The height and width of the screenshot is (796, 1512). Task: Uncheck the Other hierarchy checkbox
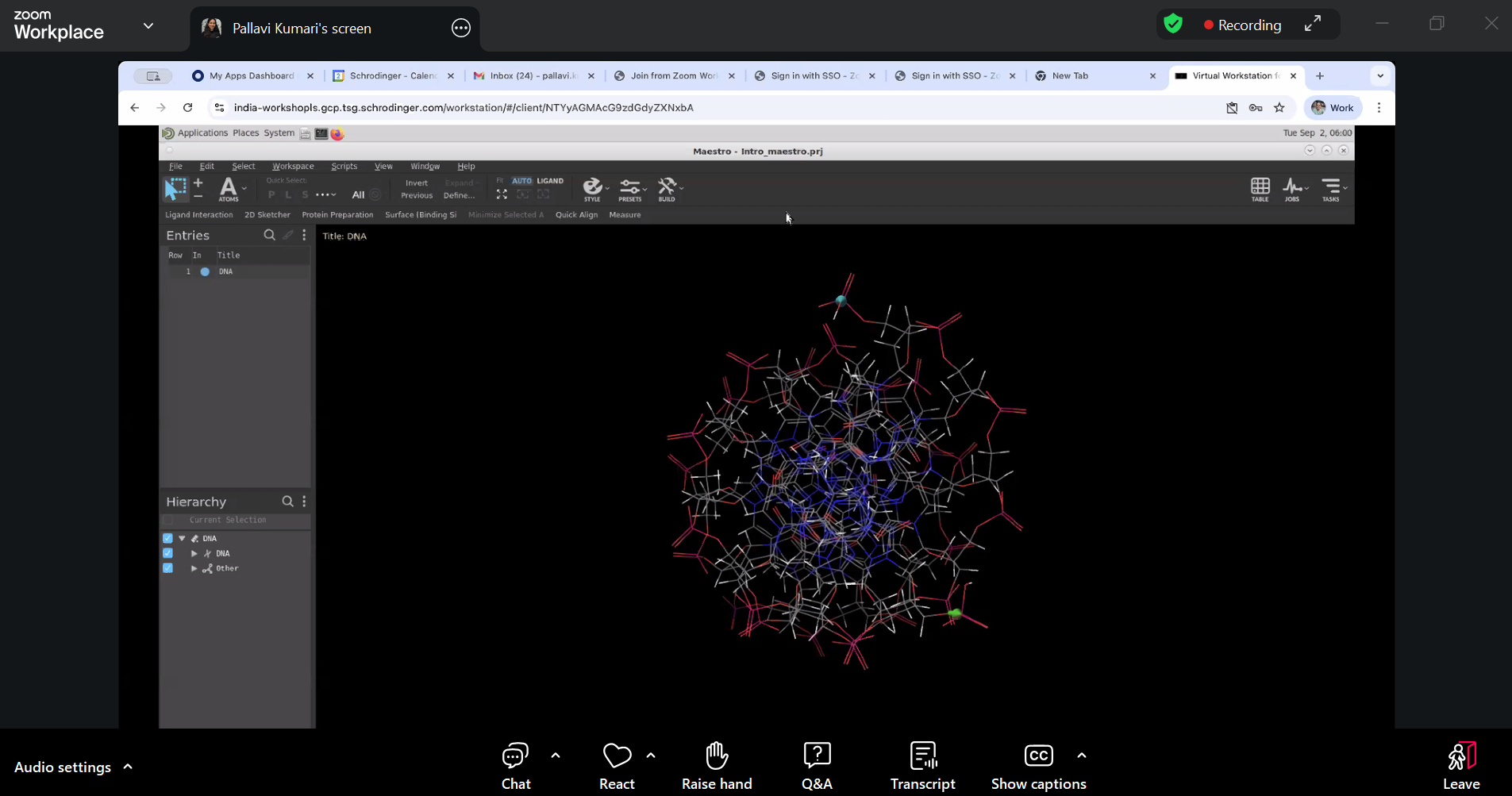click(x=167, y=568)
